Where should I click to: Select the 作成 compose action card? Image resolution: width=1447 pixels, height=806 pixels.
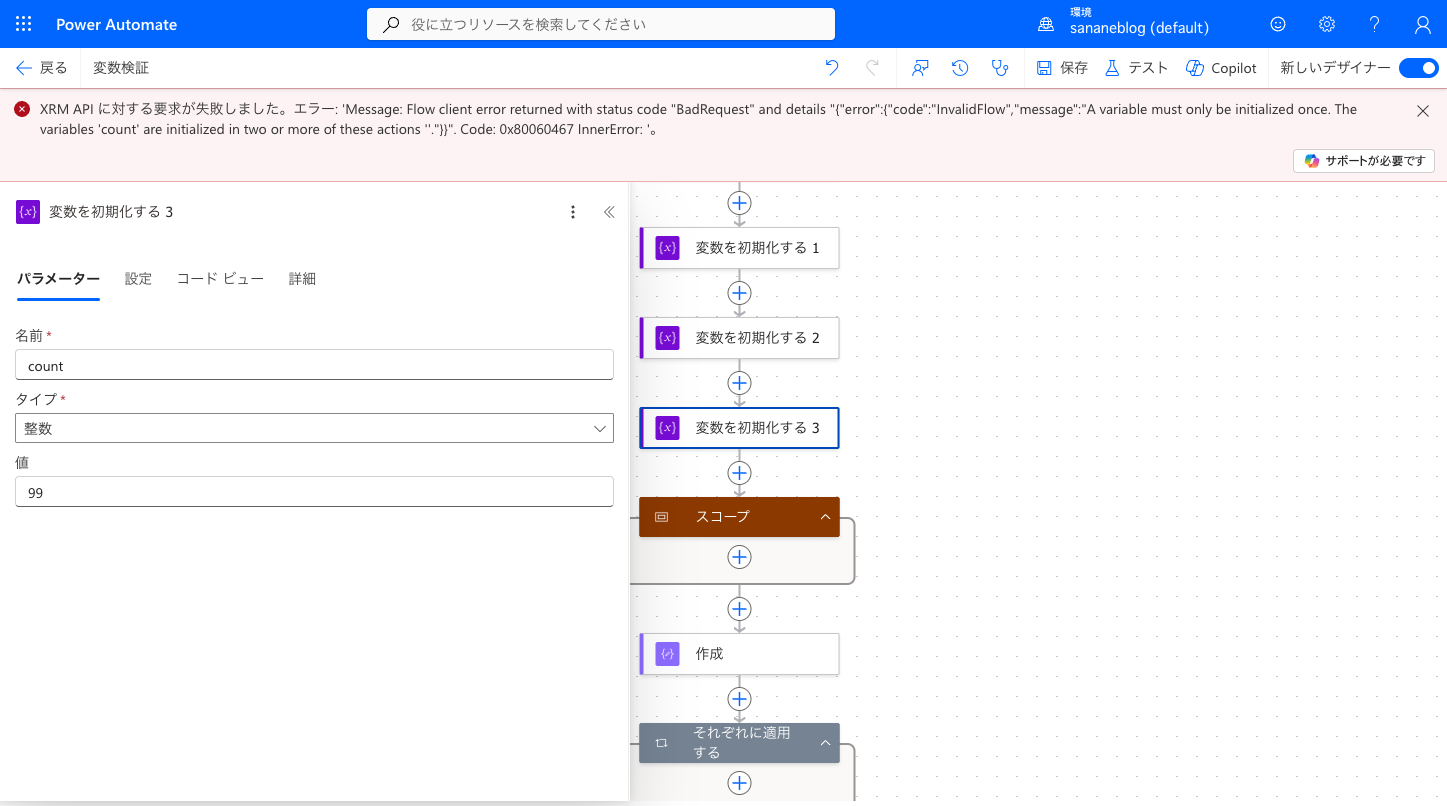coord(739,654)
